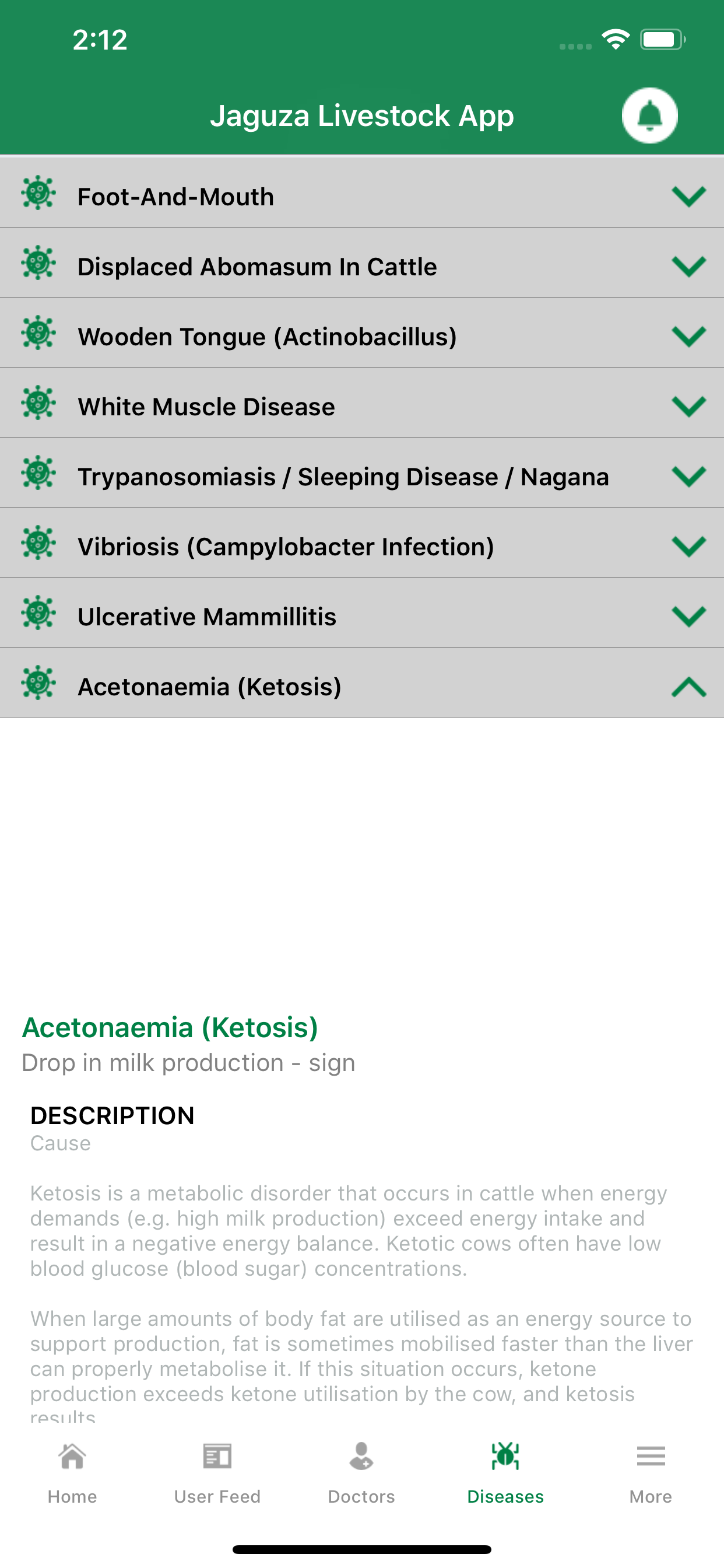
Task: Tap the Diseases bug icon
Action: click(x=505, y=1457)
